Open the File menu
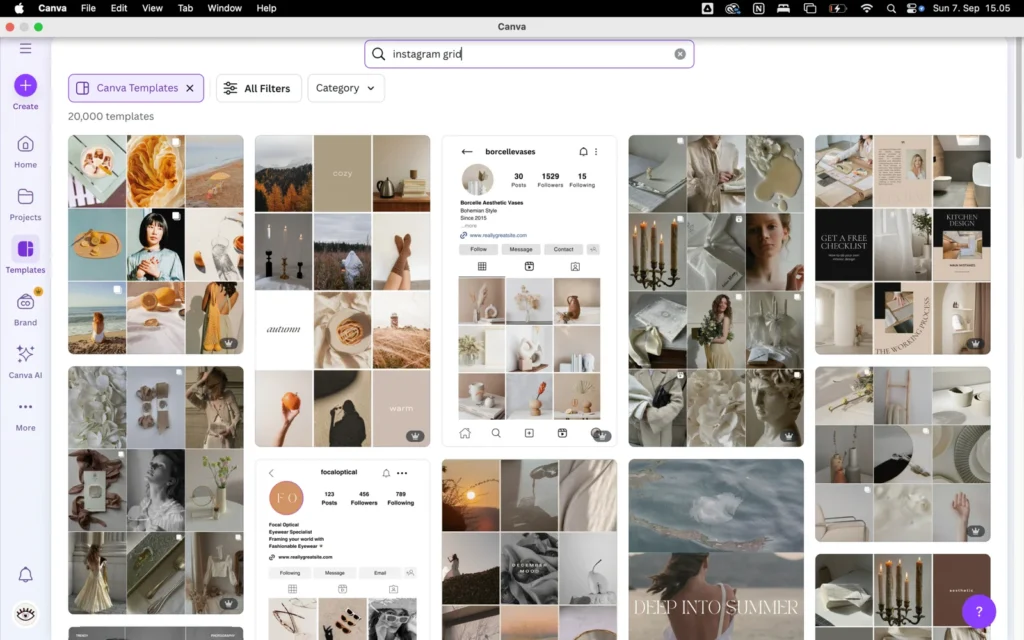This screenshot has height=640, width=1024. tap(88, 8)
